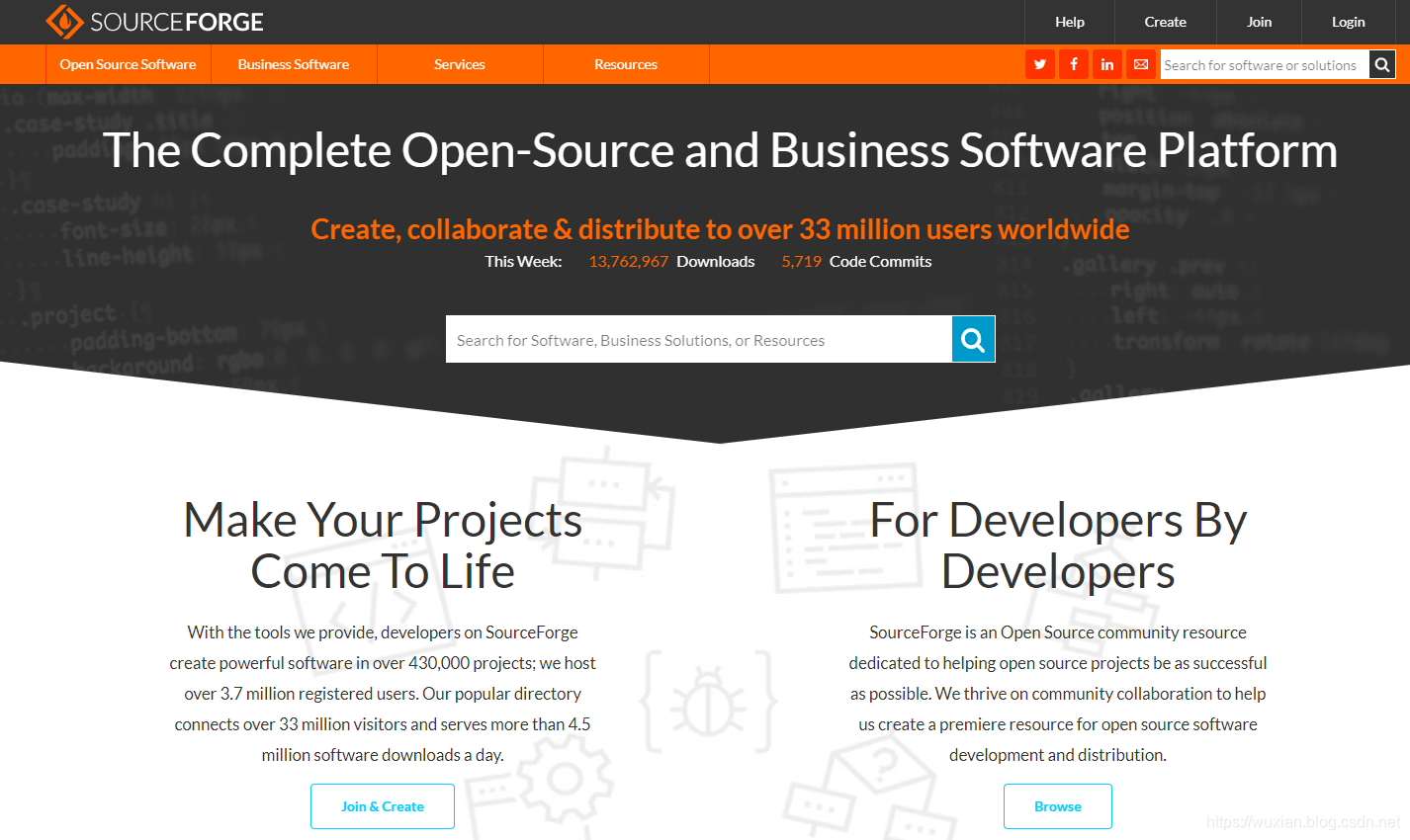Focus the main 'Search for Software, Business Solutions' field

[699, 340]
